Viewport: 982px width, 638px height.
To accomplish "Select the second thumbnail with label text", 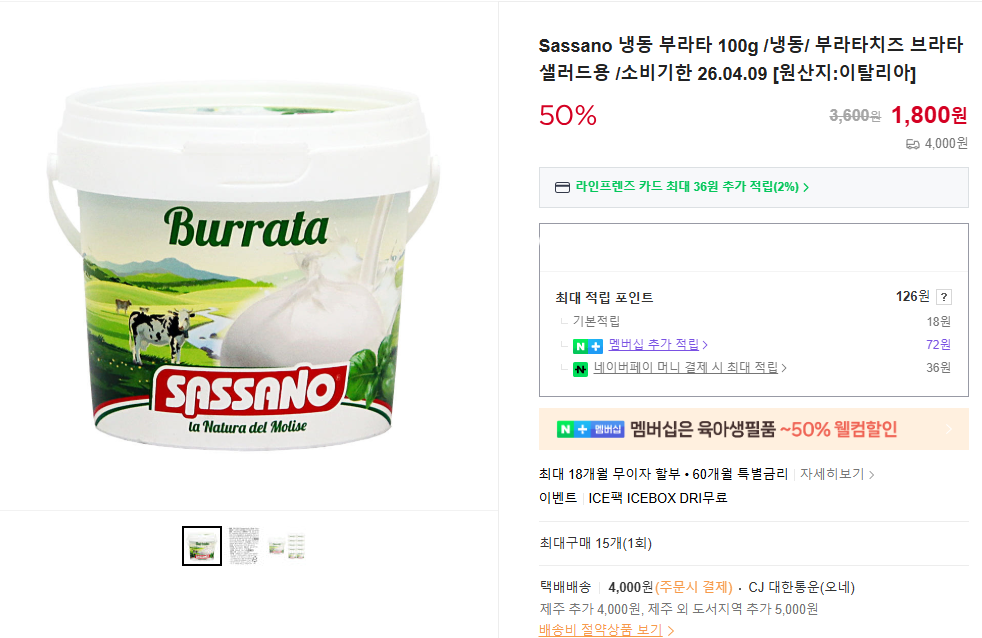I will 244,546.
